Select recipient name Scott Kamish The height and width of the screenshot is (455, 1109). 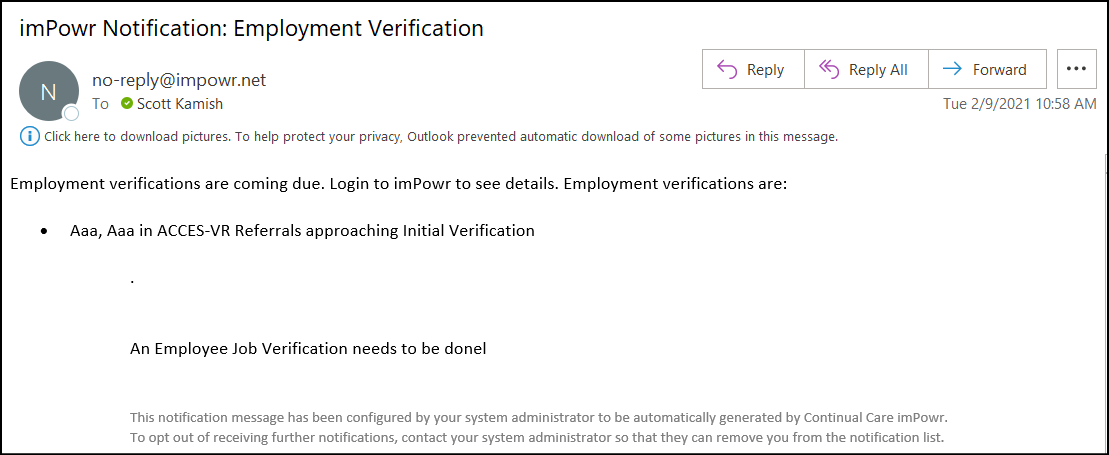[180, 104]
